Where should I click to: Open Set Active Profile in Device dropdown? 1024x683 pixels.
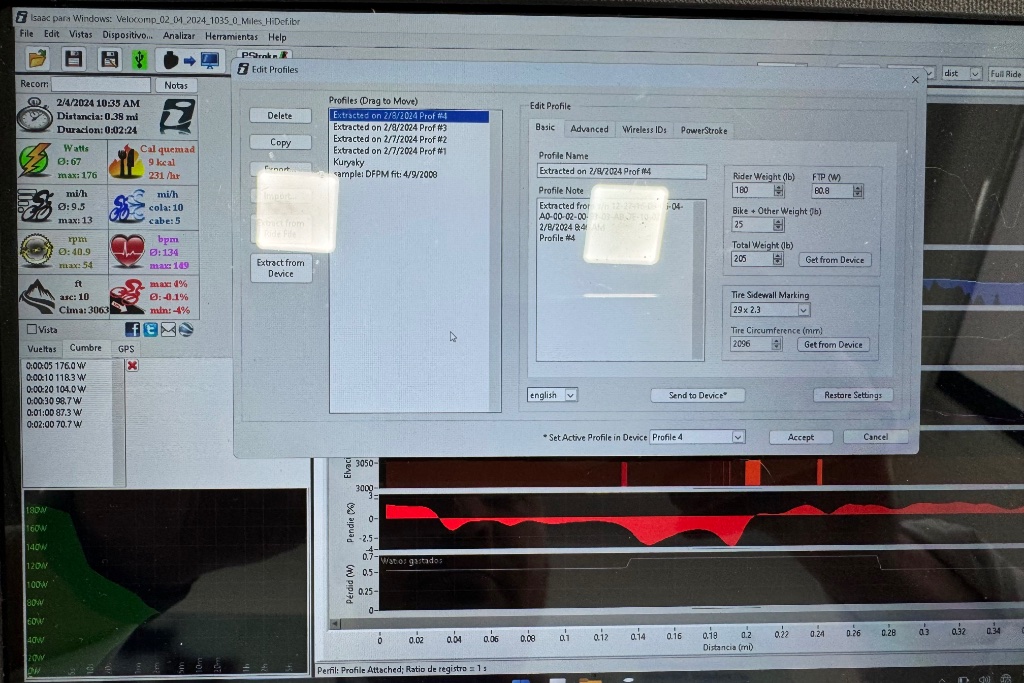(x=697, y=437)
